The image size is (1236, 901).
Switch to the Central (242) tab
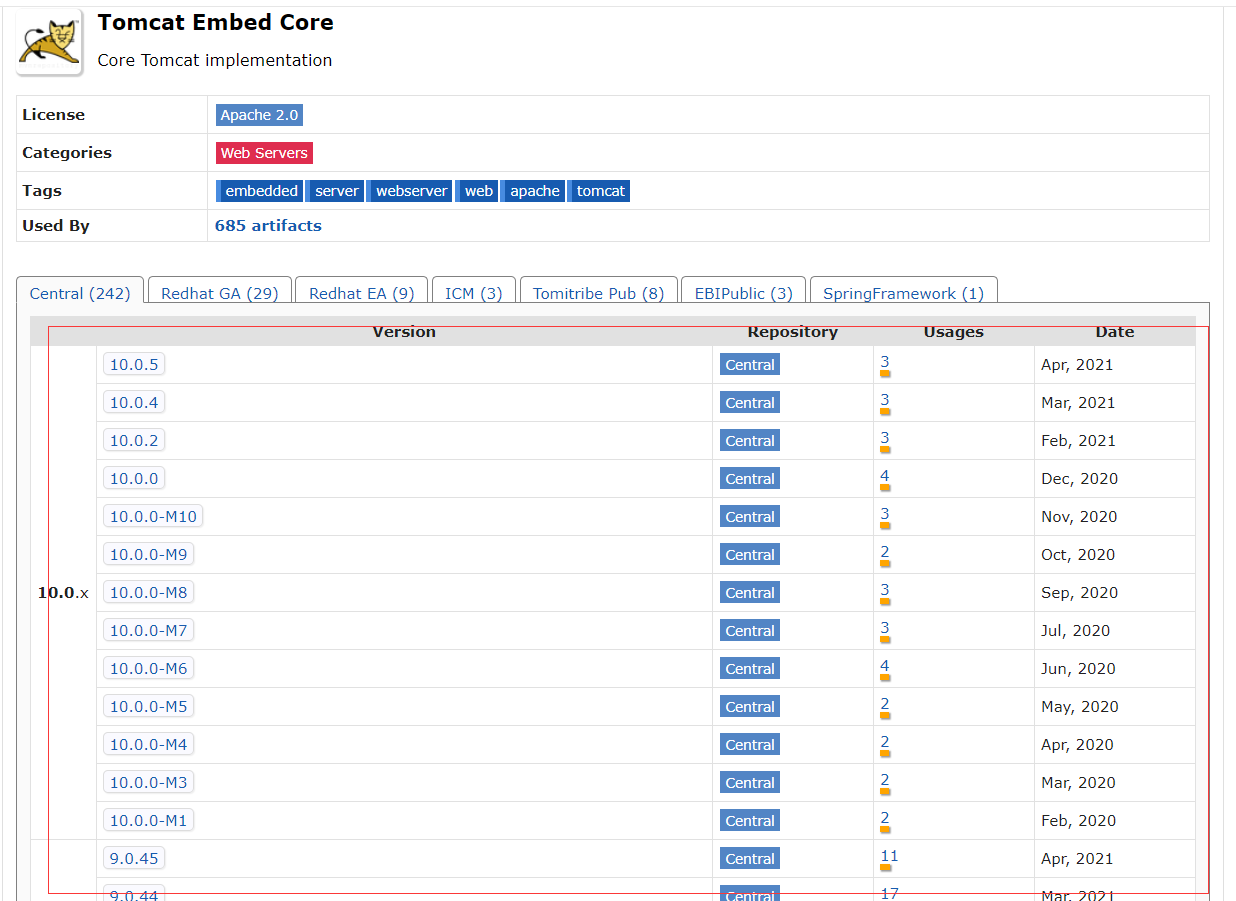click(x=80, y=293)
